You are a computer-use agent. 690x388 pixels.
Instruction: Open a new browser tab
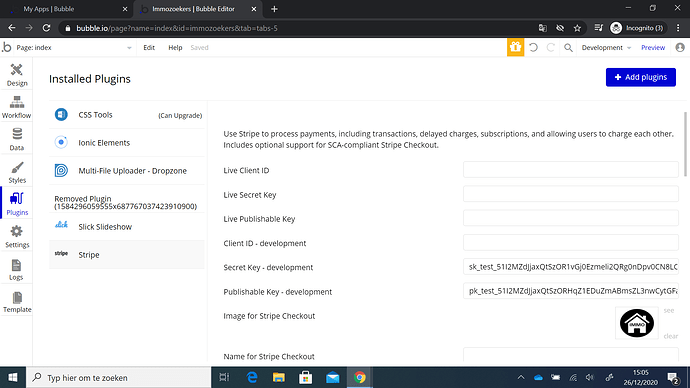[x=274, y=9]
